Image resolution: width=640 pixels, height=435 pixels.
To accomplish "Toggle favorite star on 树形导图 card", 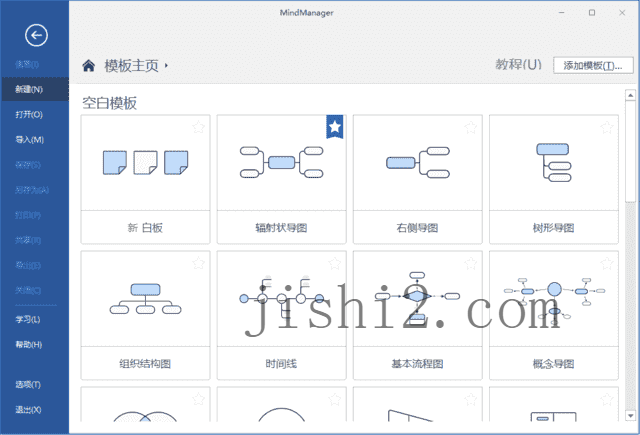I will point(607,127).
